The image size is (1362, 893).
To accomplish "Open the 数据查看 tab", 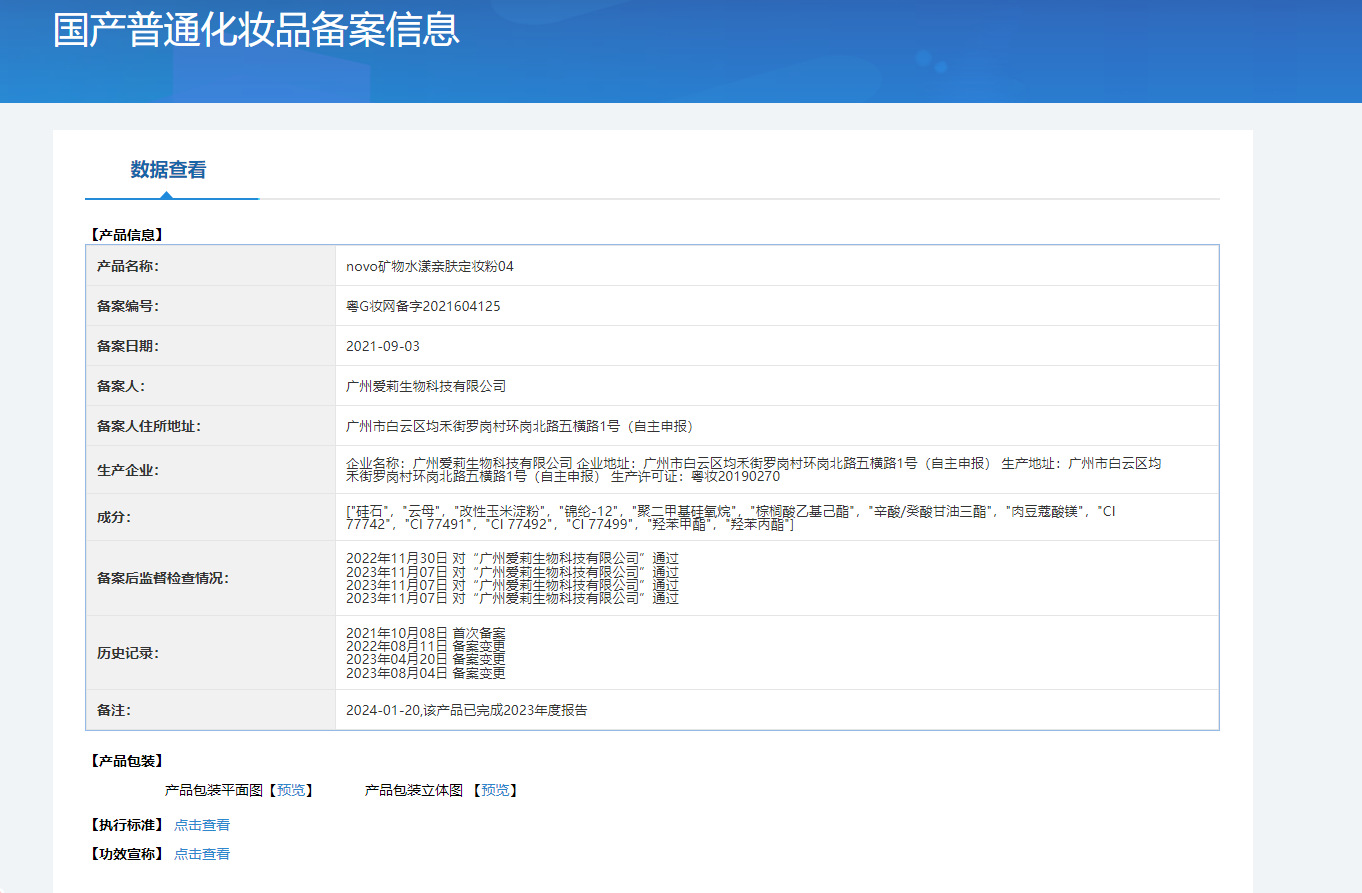I will click(x=168, y=170).
